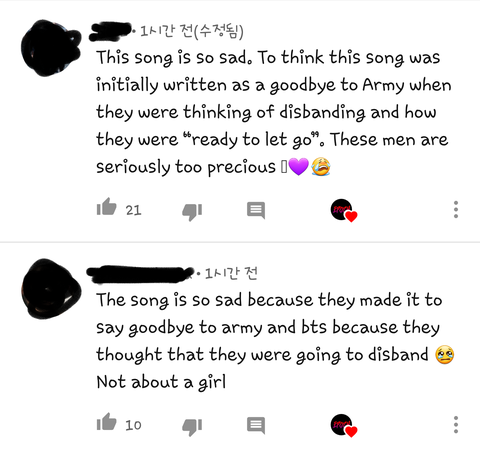Image resolution: width=480 pixels, height=456 pixels.
Task: Open second commenter's profile avatar
Action: (51, 289)
